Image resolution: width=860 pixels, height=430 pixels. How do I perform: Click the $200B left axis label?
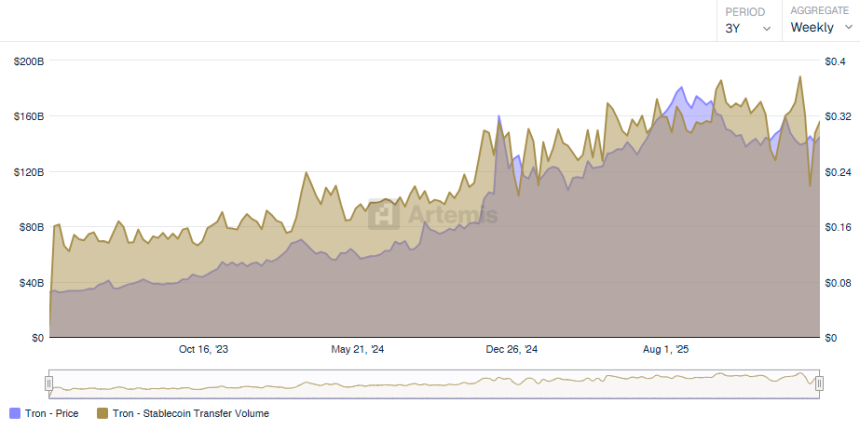[28, 61]
